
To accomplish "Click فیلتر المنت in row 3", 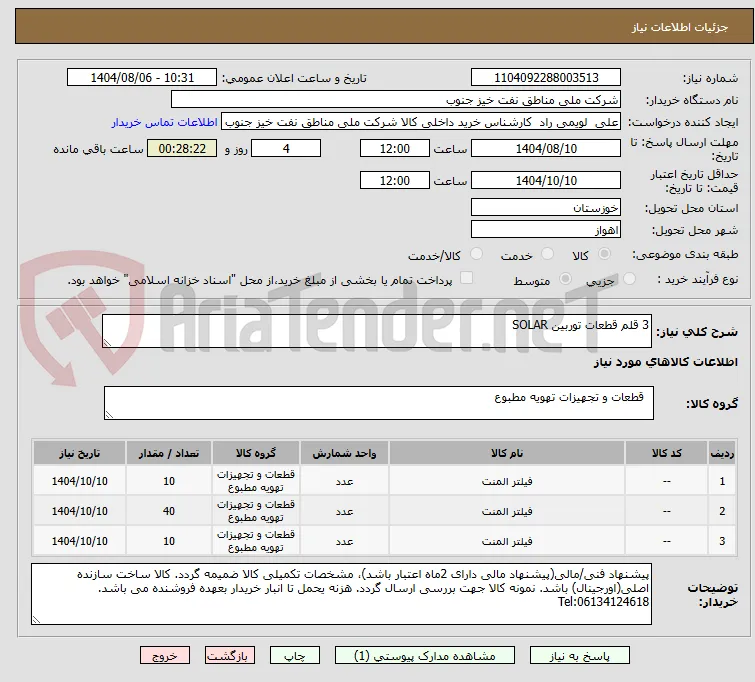I will [x=507, y=541].
